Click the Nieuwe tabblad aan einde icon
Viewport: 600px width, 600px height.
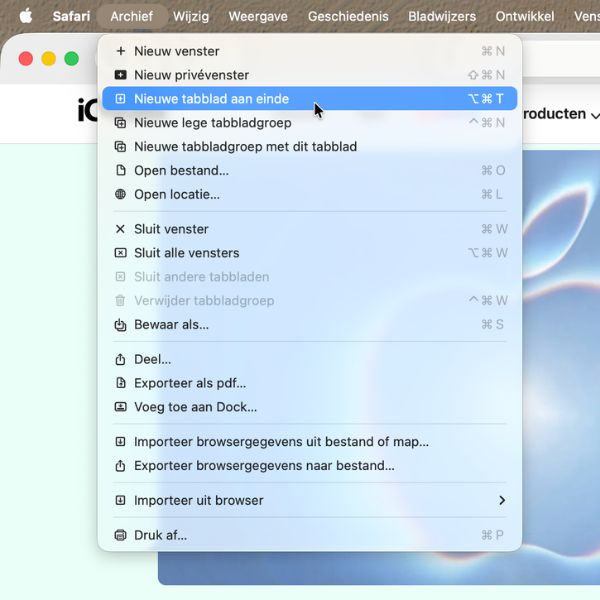pyautogui.click(x=121, y=99)
